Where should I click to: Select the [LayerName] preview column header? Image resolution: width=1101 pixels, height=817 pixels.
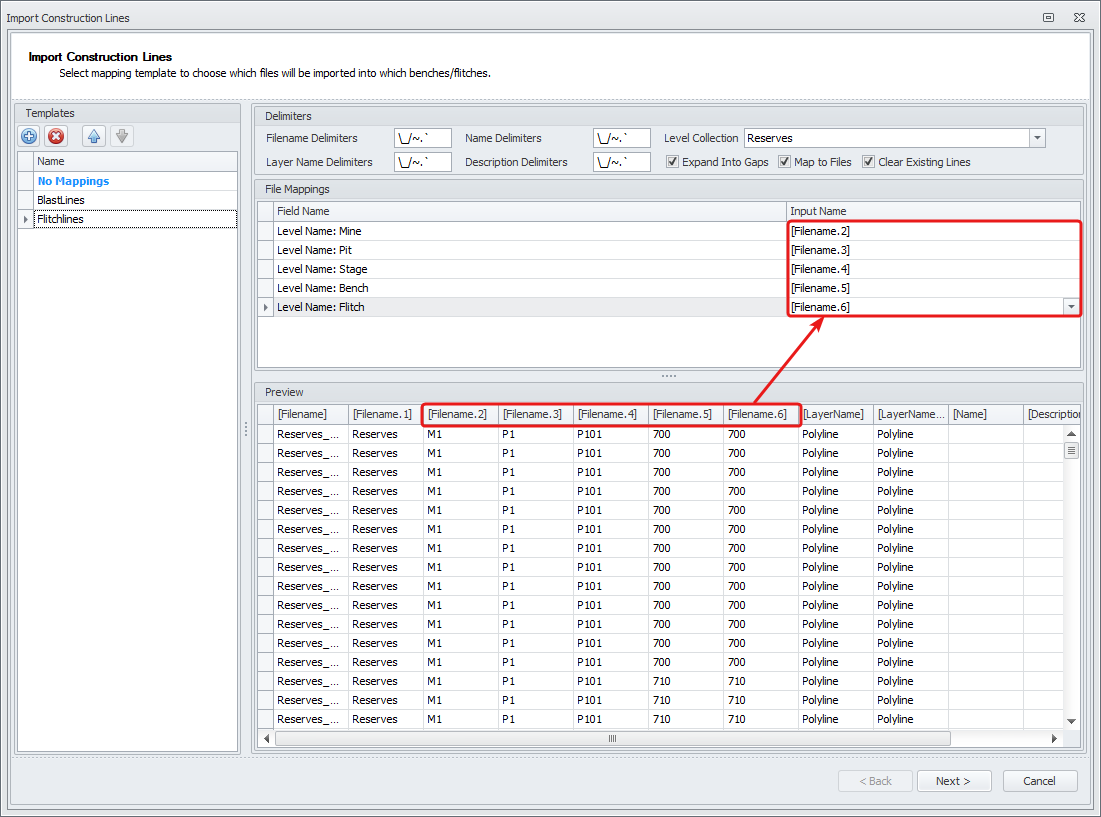[834, 414]
